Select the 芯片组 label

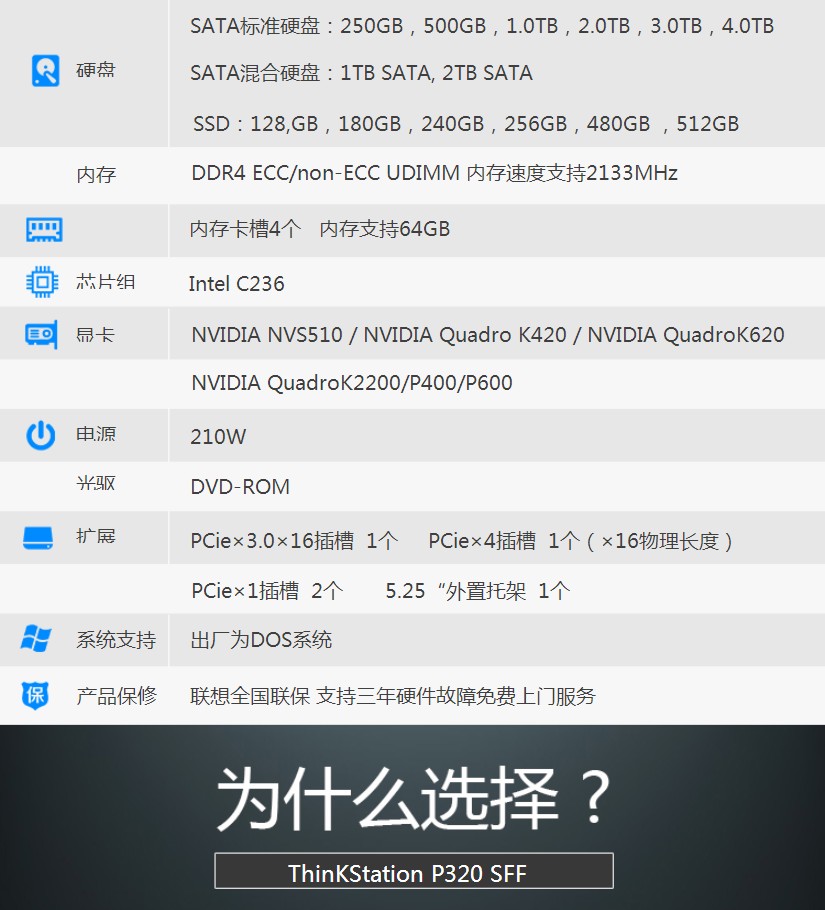pos(106,282)
